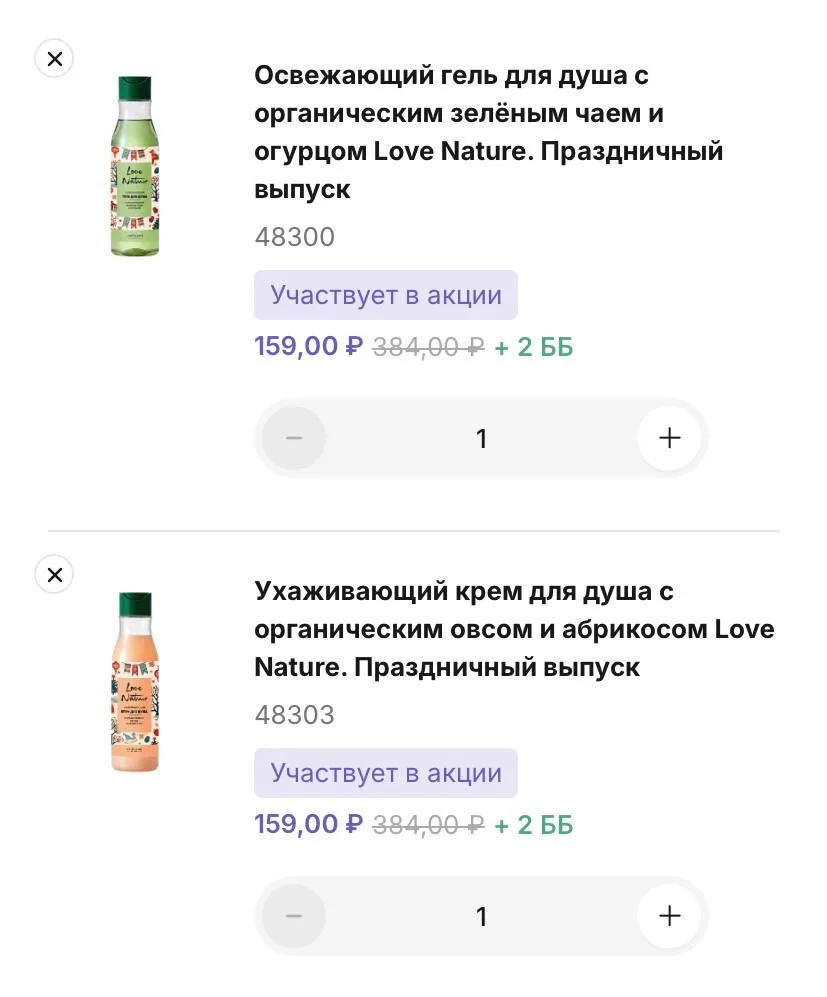Image resolution: width=827 pixels, height=997 pixels.
Task: Increase quantity of green tea shower gel
Action: 669,438
